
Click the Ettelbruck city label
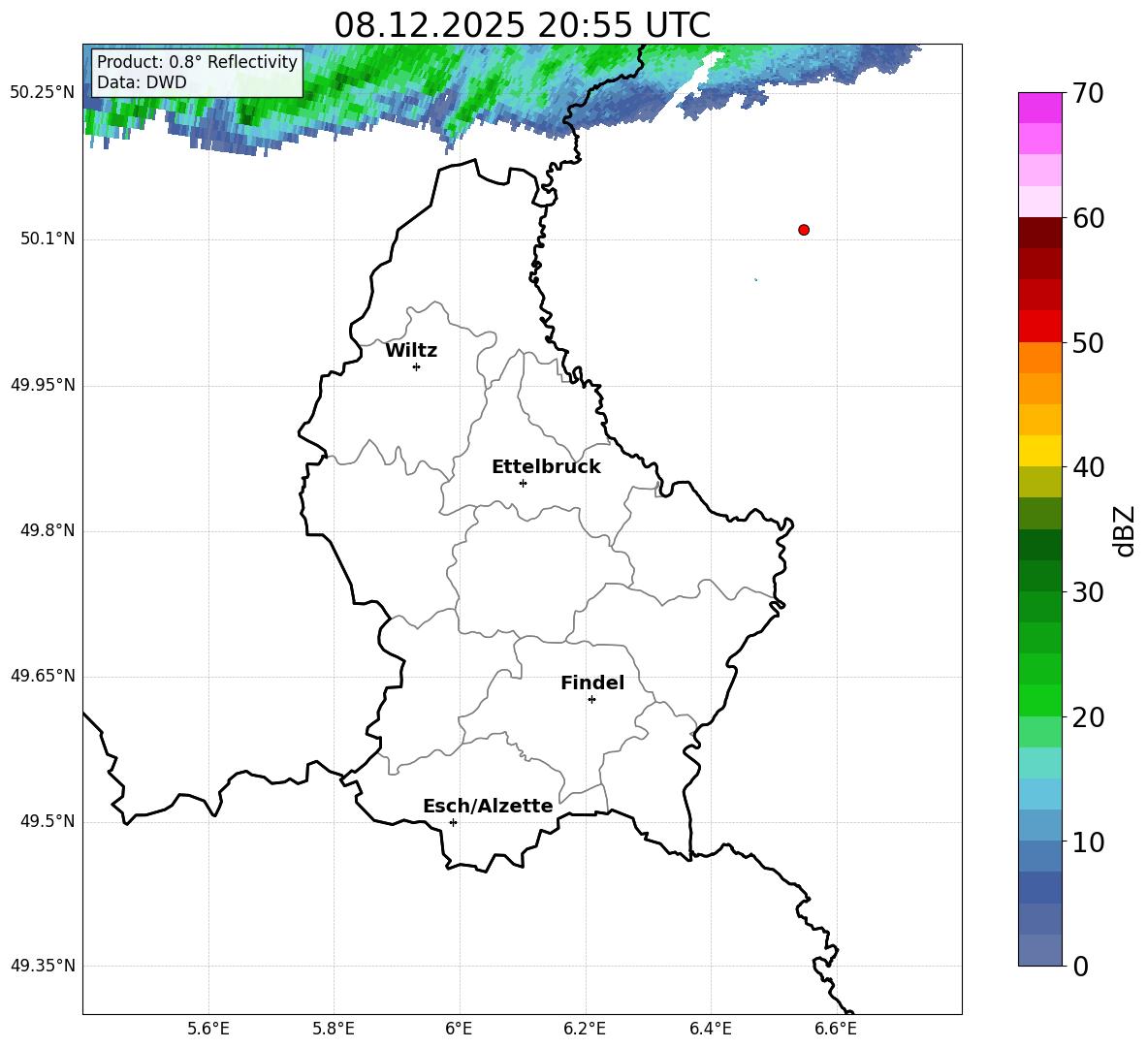pos(546,467)
